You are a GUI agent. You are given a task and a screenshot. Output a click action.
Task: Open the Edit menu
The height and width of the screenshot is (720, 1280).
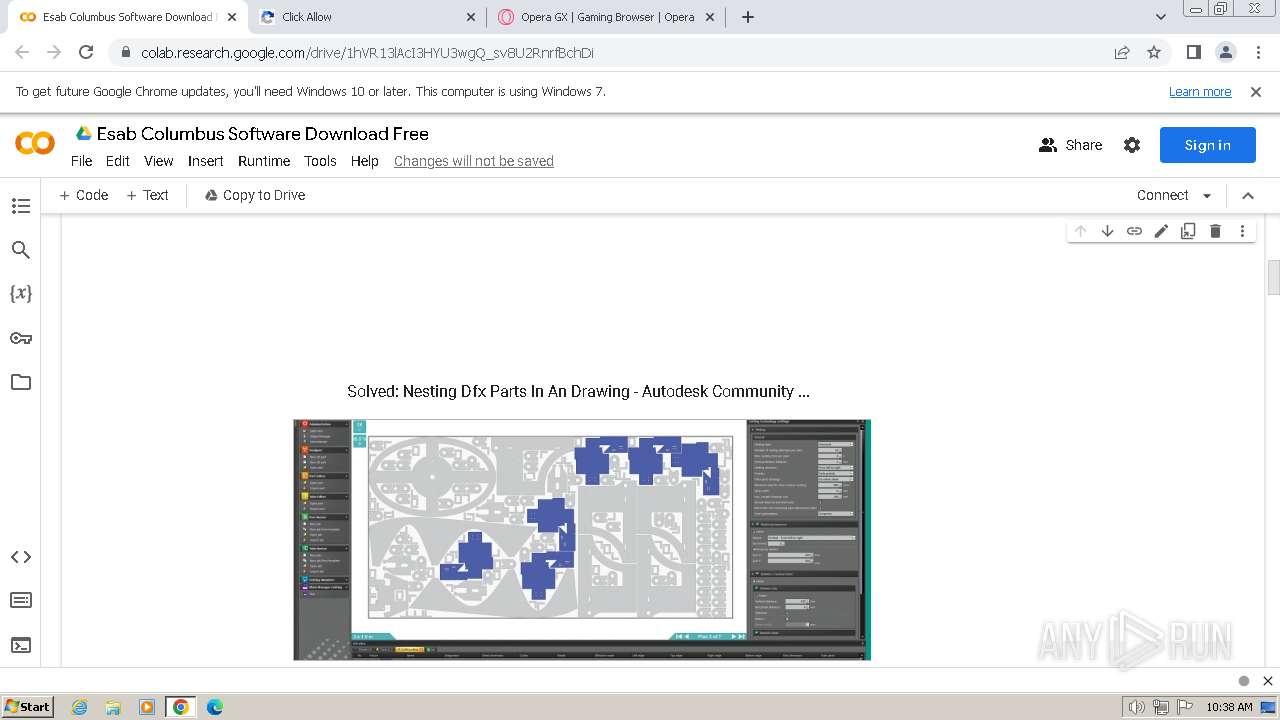tap(118, 161)
